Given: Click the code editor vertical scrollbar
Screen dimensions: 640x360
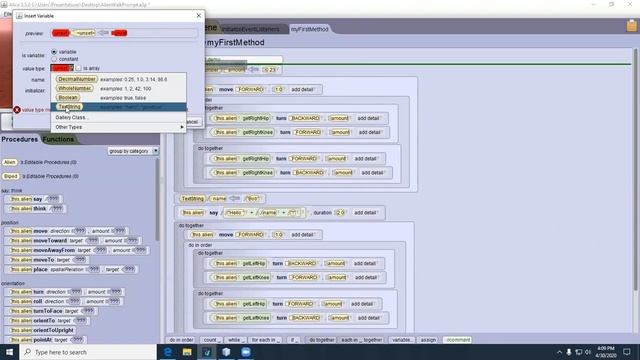Looking at the screenshot, I should [x=635, y=171].
